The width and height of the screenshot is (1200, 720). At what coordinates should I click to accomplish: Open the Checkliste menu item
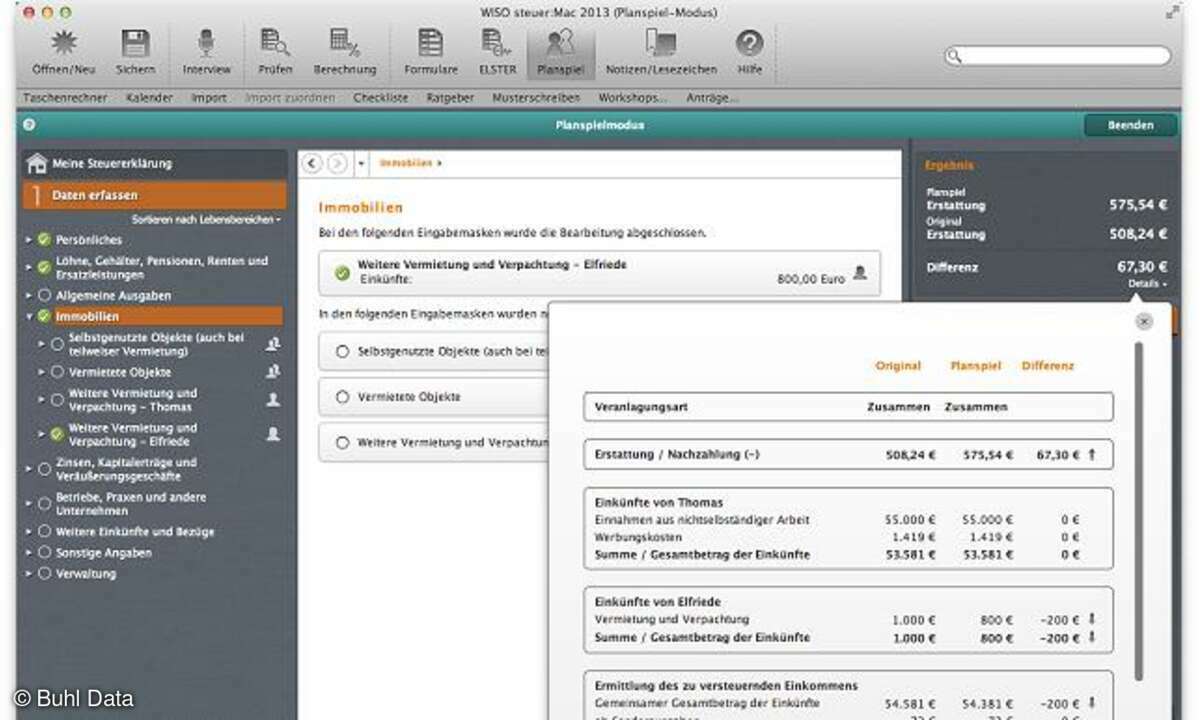[381, 98]
